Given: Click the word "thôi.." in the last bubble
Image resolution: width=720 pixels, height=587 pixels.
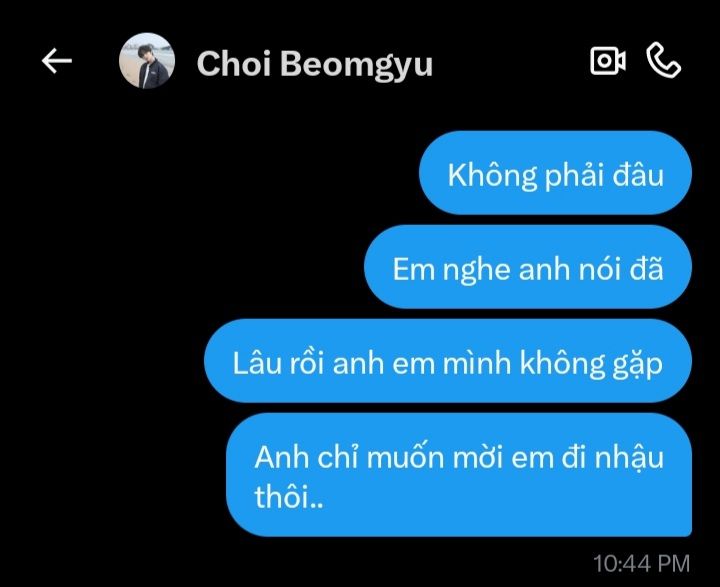Looking at the screenshot, I should [x=289, y=496].
